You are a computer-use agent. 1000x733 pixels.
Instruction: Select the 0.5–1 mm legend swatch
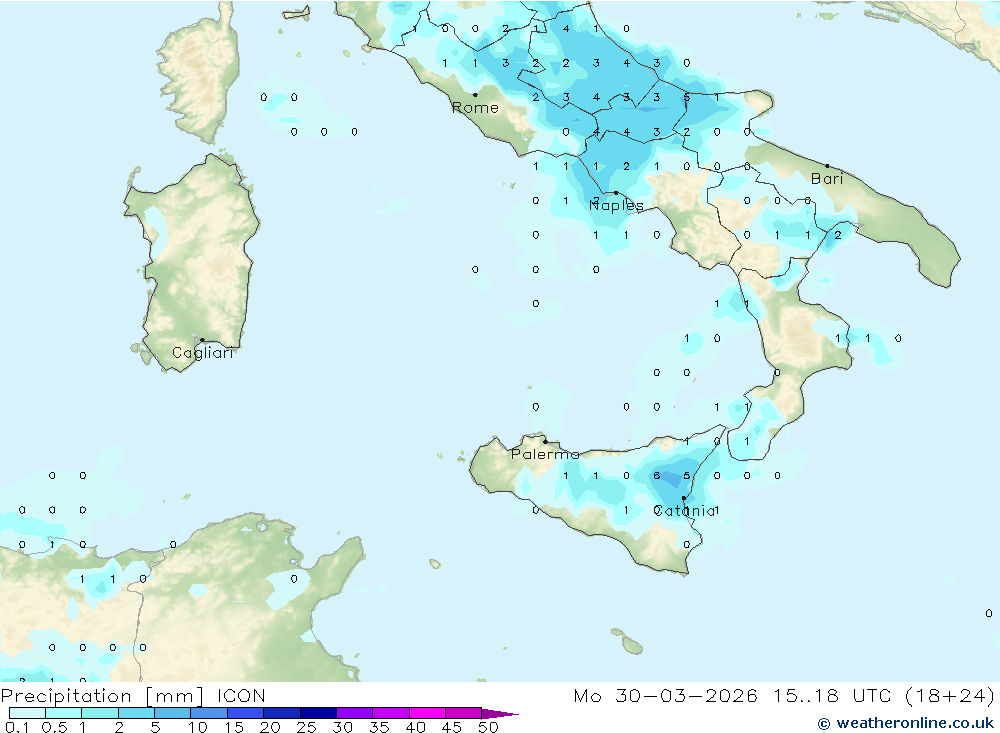point(64,713)
